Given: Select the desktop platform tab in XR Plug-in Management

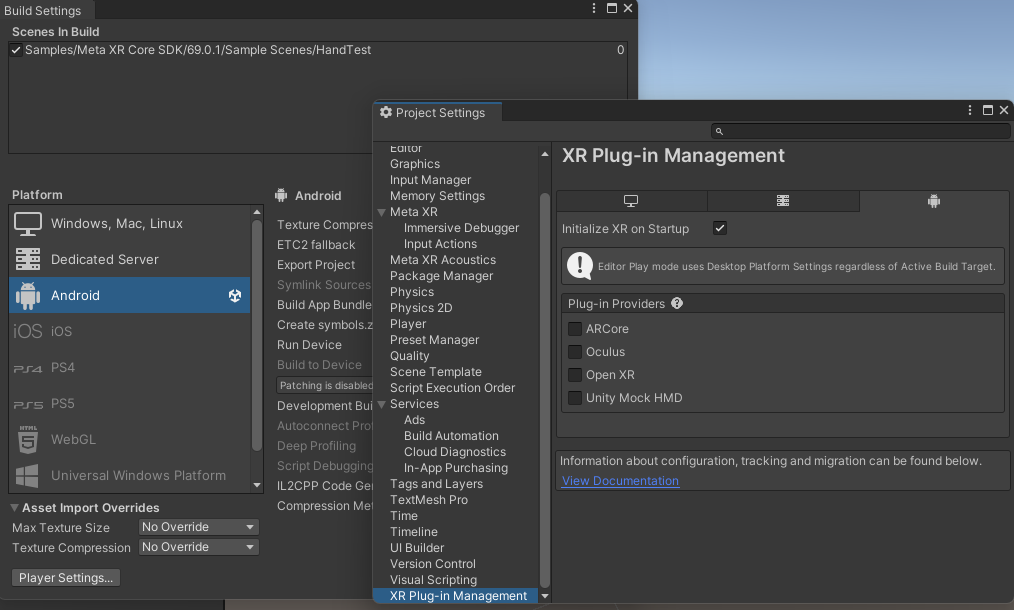Looking at the screenshot, I should click(x=631, y=201).
